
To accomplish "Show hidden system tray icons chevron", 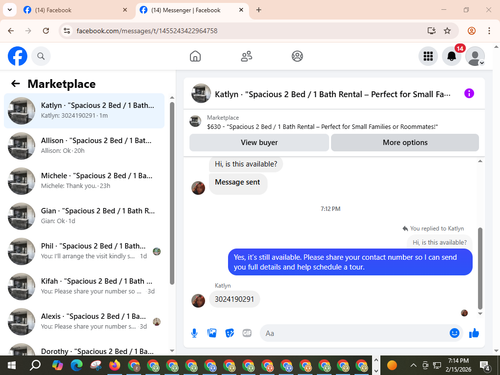I will click(413, 365).
